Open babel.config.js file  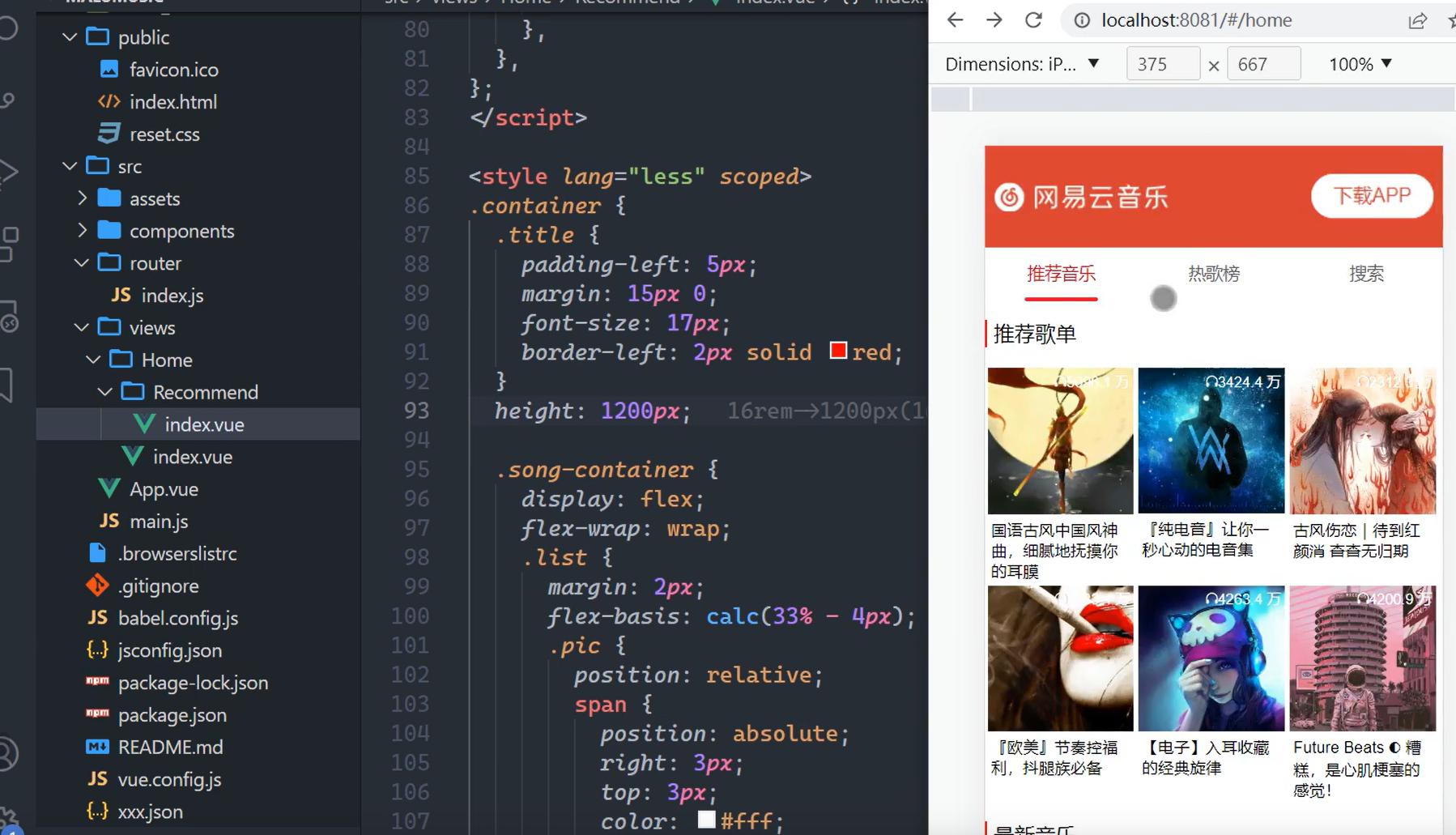tap(178, 618)
